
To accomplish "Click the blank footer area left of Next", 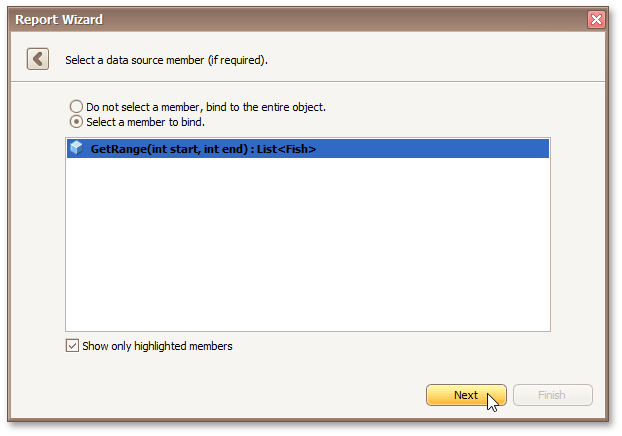I will point(220,395).
